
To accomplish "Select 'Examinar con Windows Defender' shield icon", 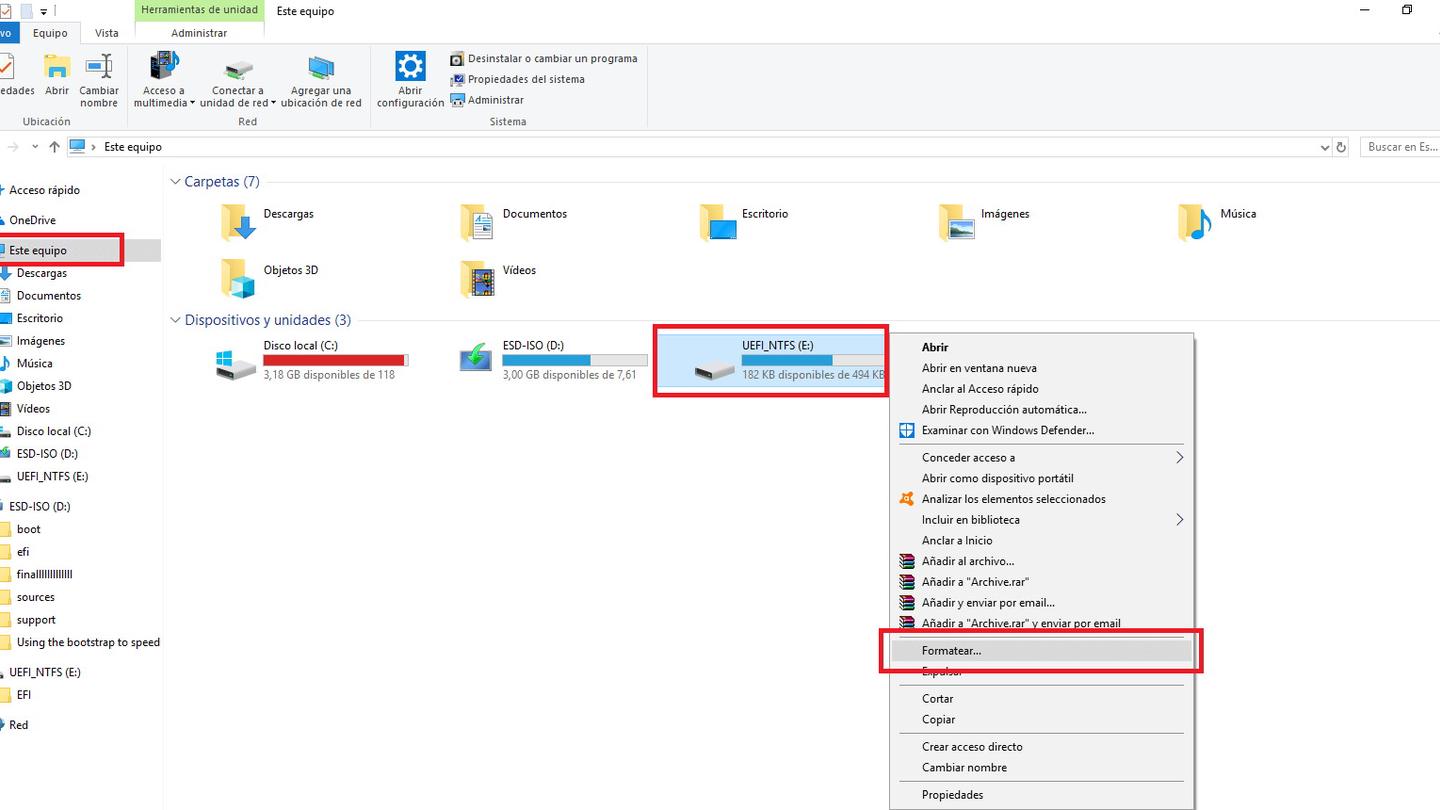I will 906,430.
